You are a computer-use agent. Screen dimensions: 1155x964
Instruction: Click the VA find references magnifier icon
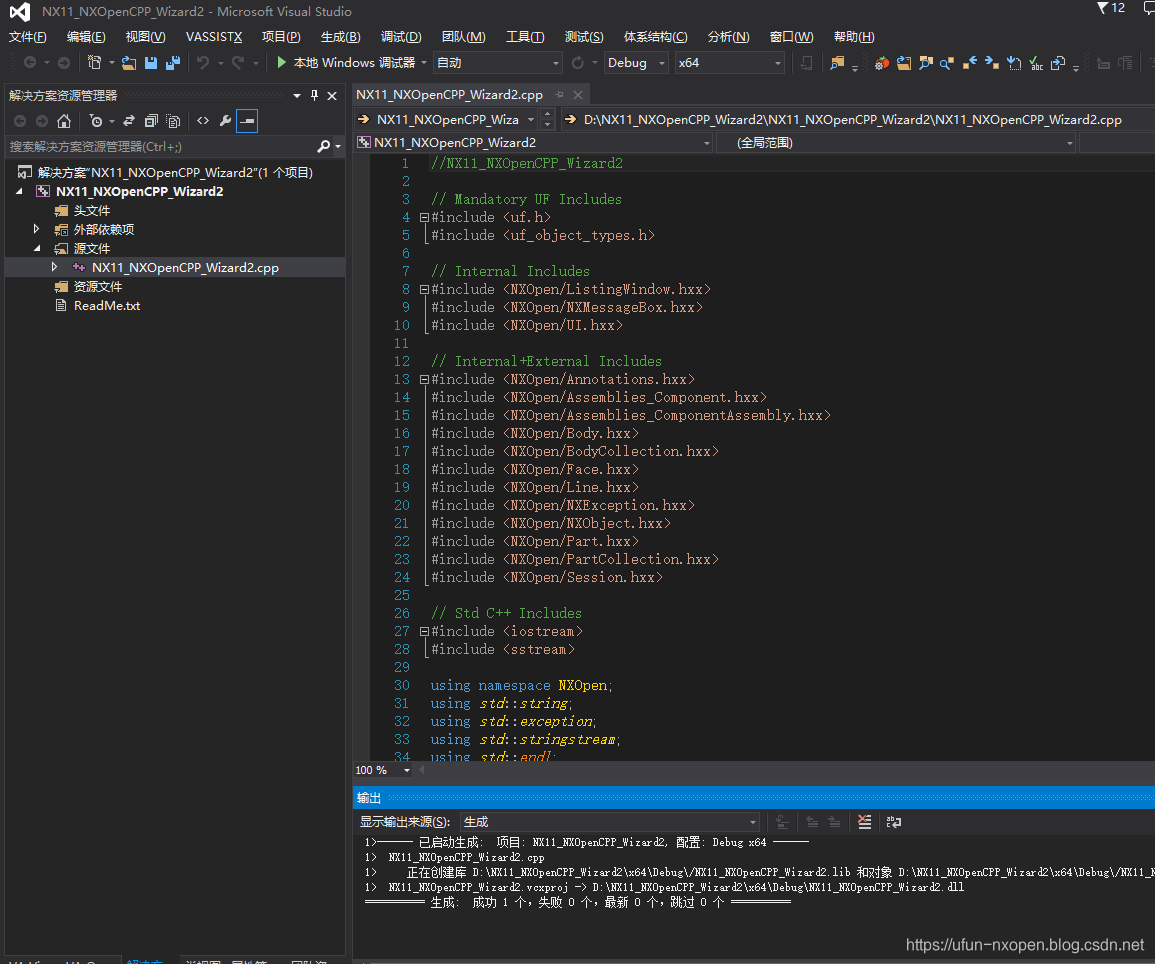(x=947, y=63)
